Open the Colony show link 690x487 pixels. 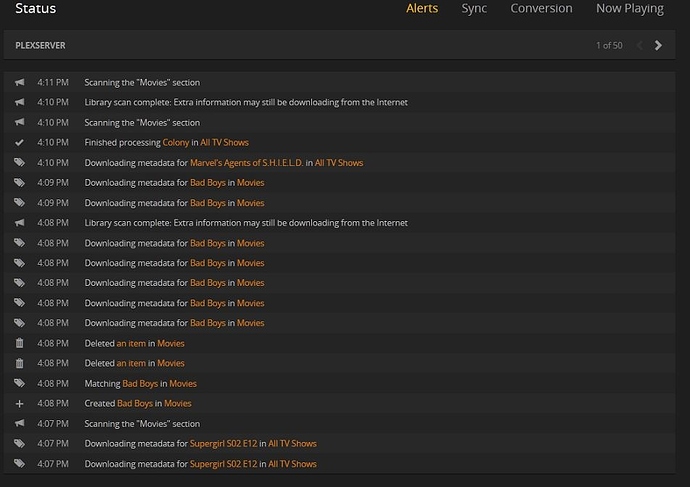pyautogui.click(x=176, y=142)
